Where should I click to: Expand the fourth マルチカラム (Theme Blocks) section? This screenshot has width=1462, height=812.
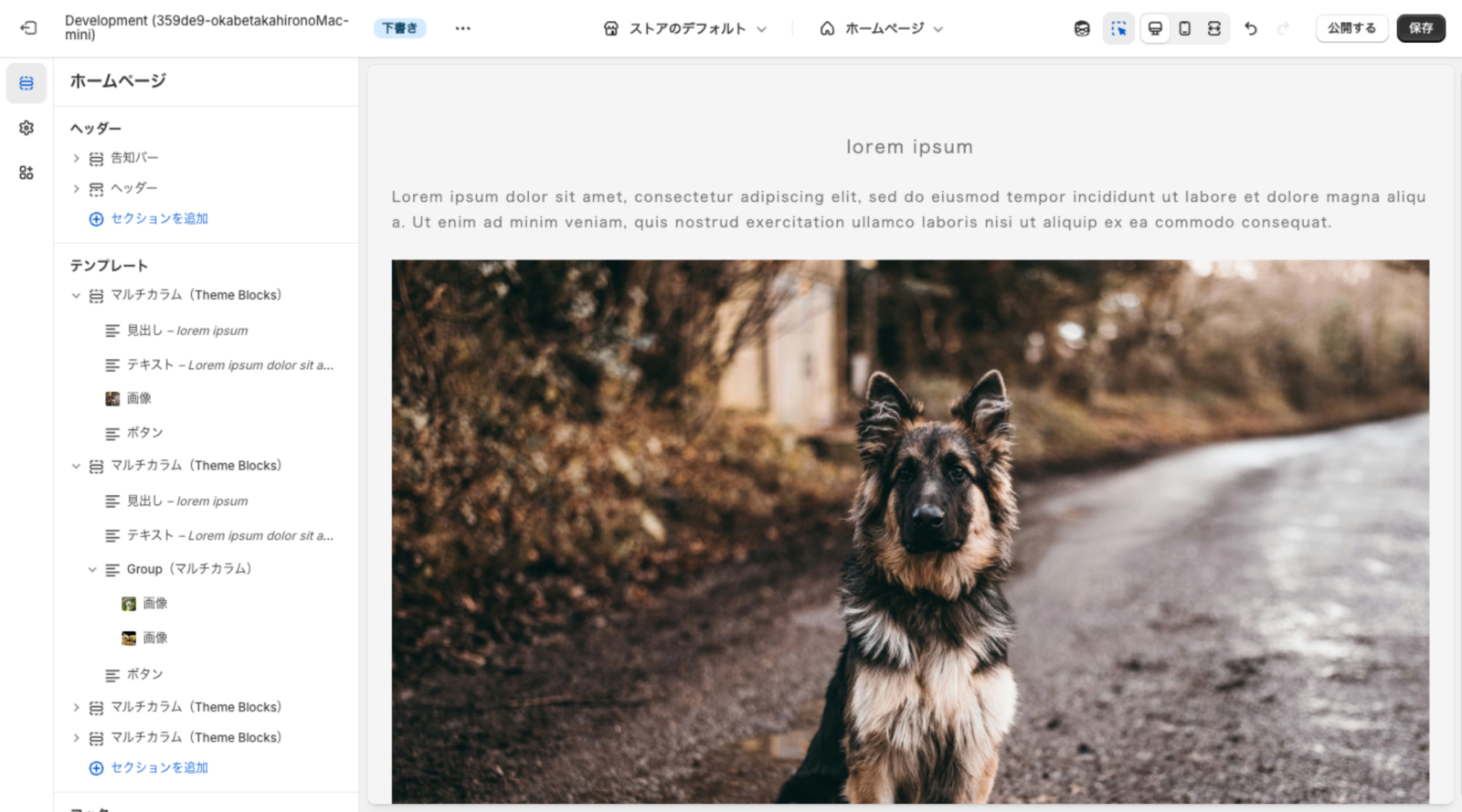[x=76, y=738]
